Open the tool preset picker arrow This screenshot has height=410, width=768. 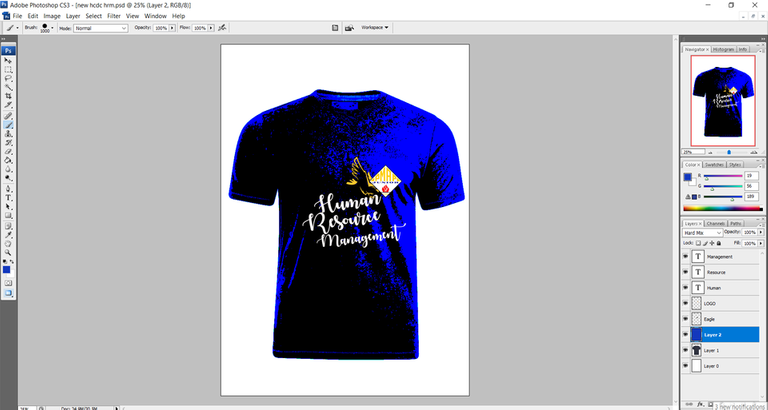(18, 28)
